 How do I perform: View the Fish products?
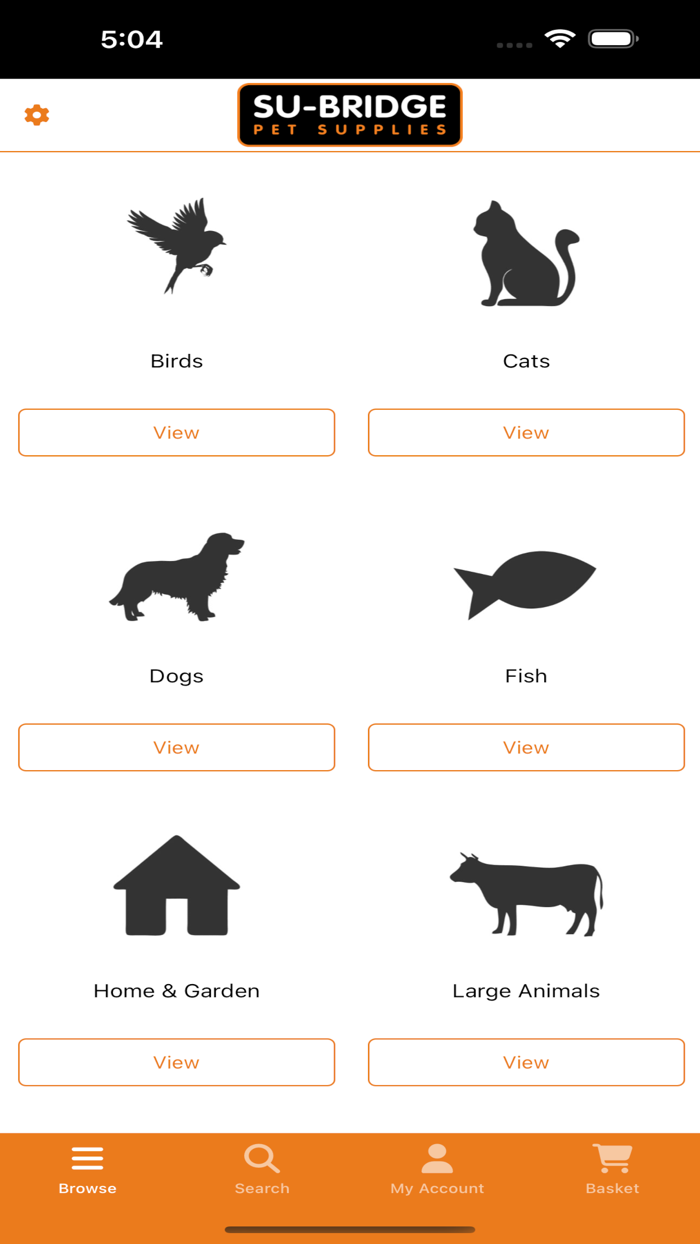click(x=526, y=747)
